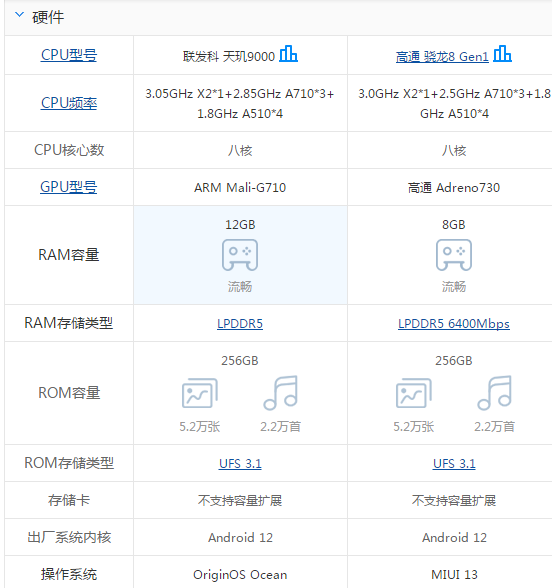This screenshot has height=588, width=552.
Task: Collapse the 硬件 section chevron
Action: click(19, 15)
